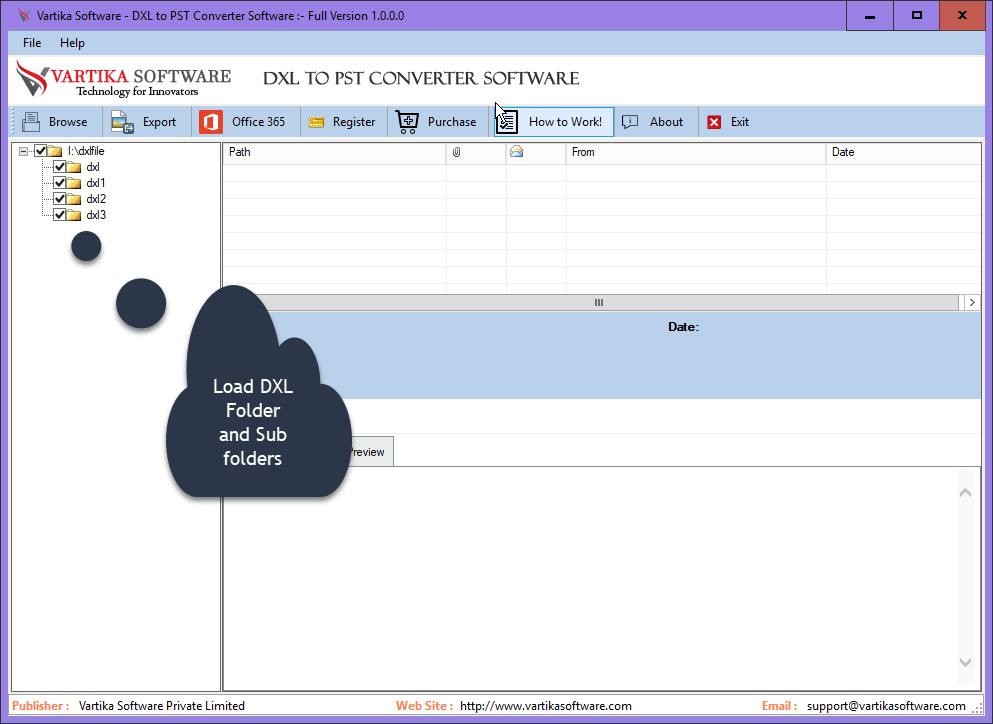Sort by the From column header
The image size is (993, 724).
(696, 152)
